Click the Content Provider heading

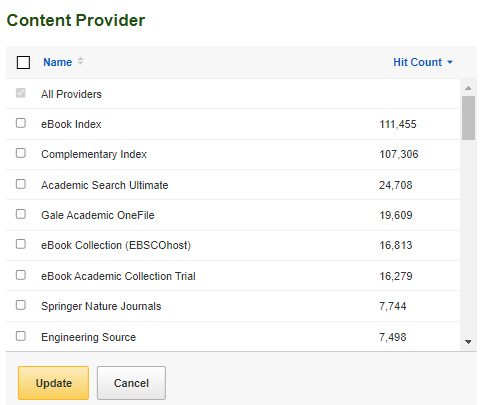pos(76,20)
